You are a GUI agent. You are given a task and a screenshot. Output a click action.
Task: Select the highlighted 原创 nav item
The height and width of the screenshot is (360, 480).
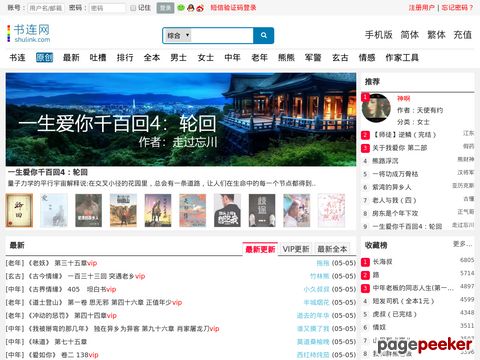44,58
